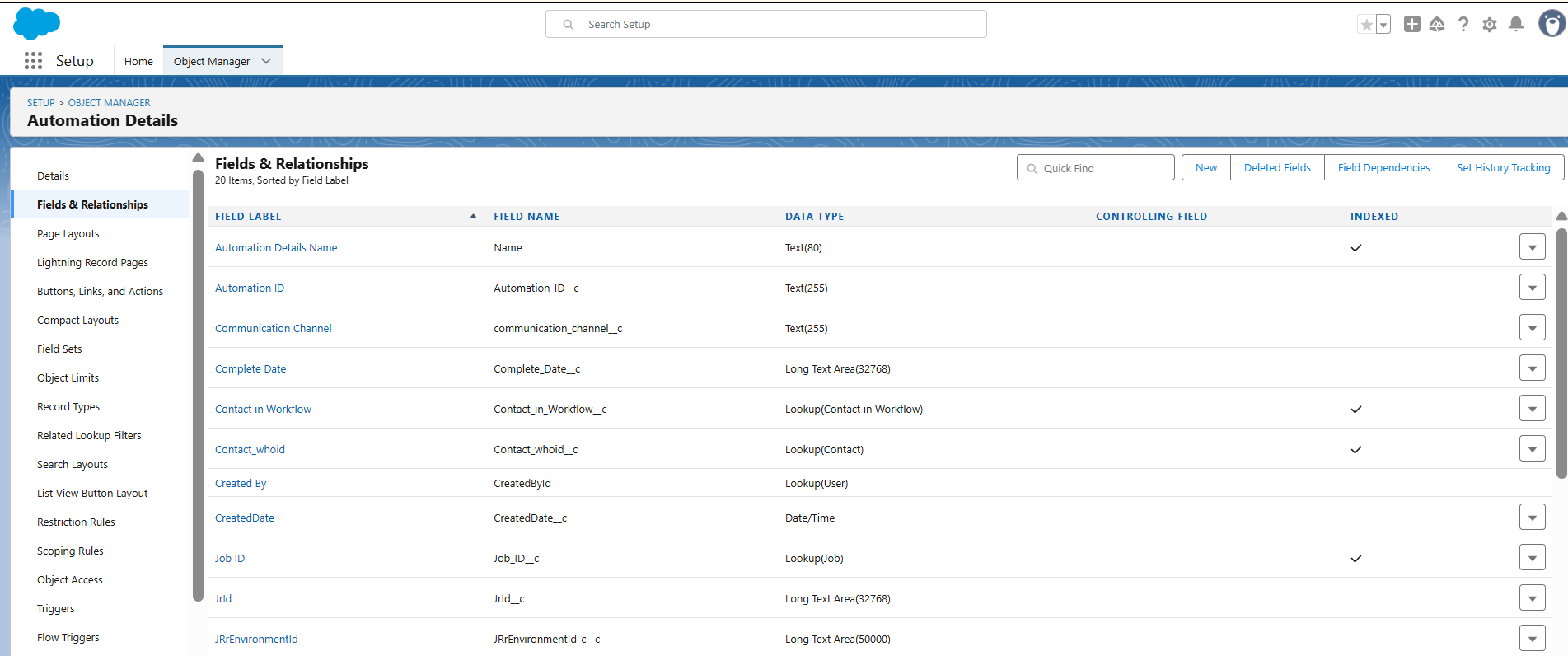Open the Automation ID field link
Screen dimensions: 1568x656
(x=250, y=288)
